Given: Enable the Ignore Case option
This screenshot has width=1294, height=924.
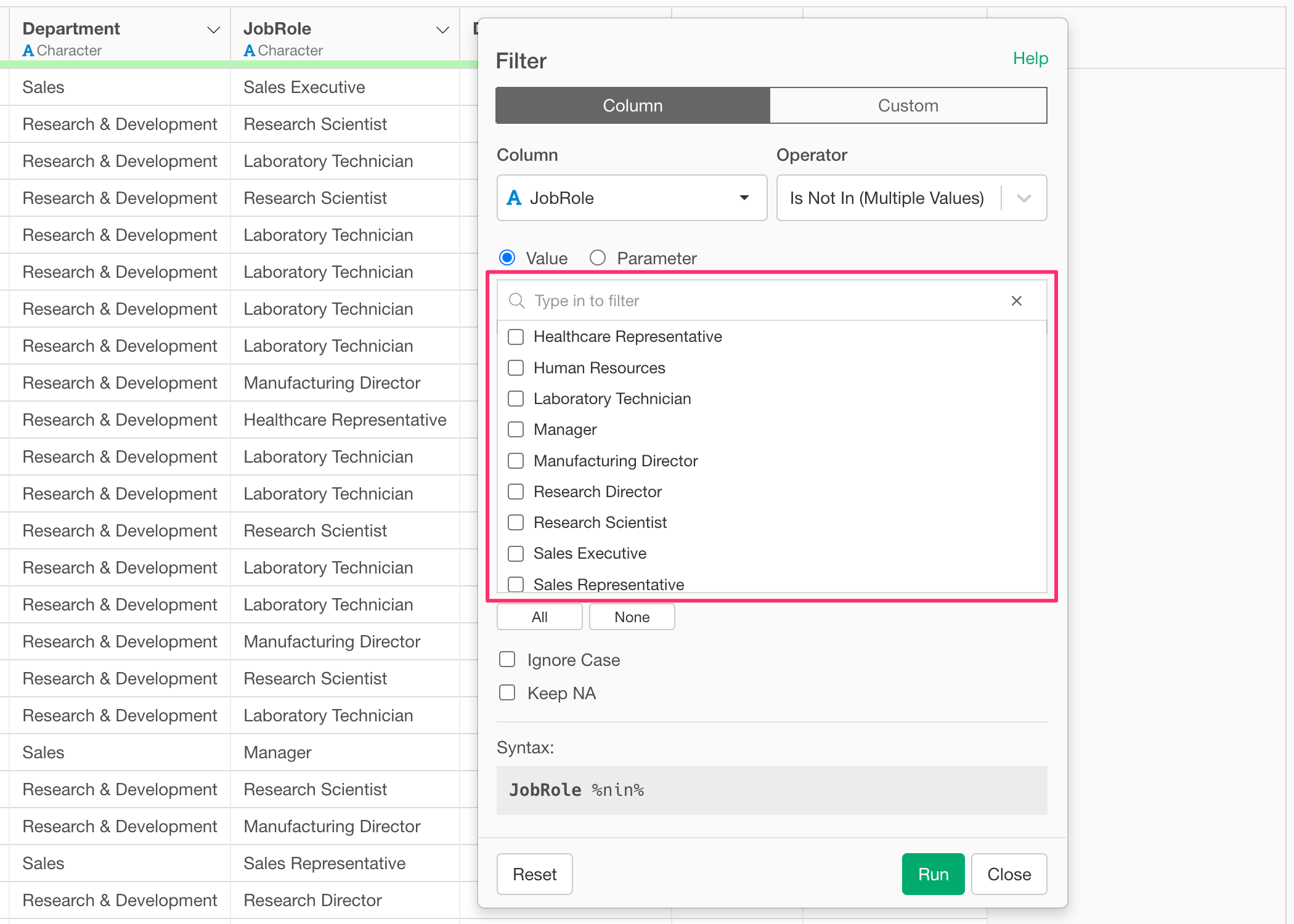Looking at the screenshot, I should point(507,660).
